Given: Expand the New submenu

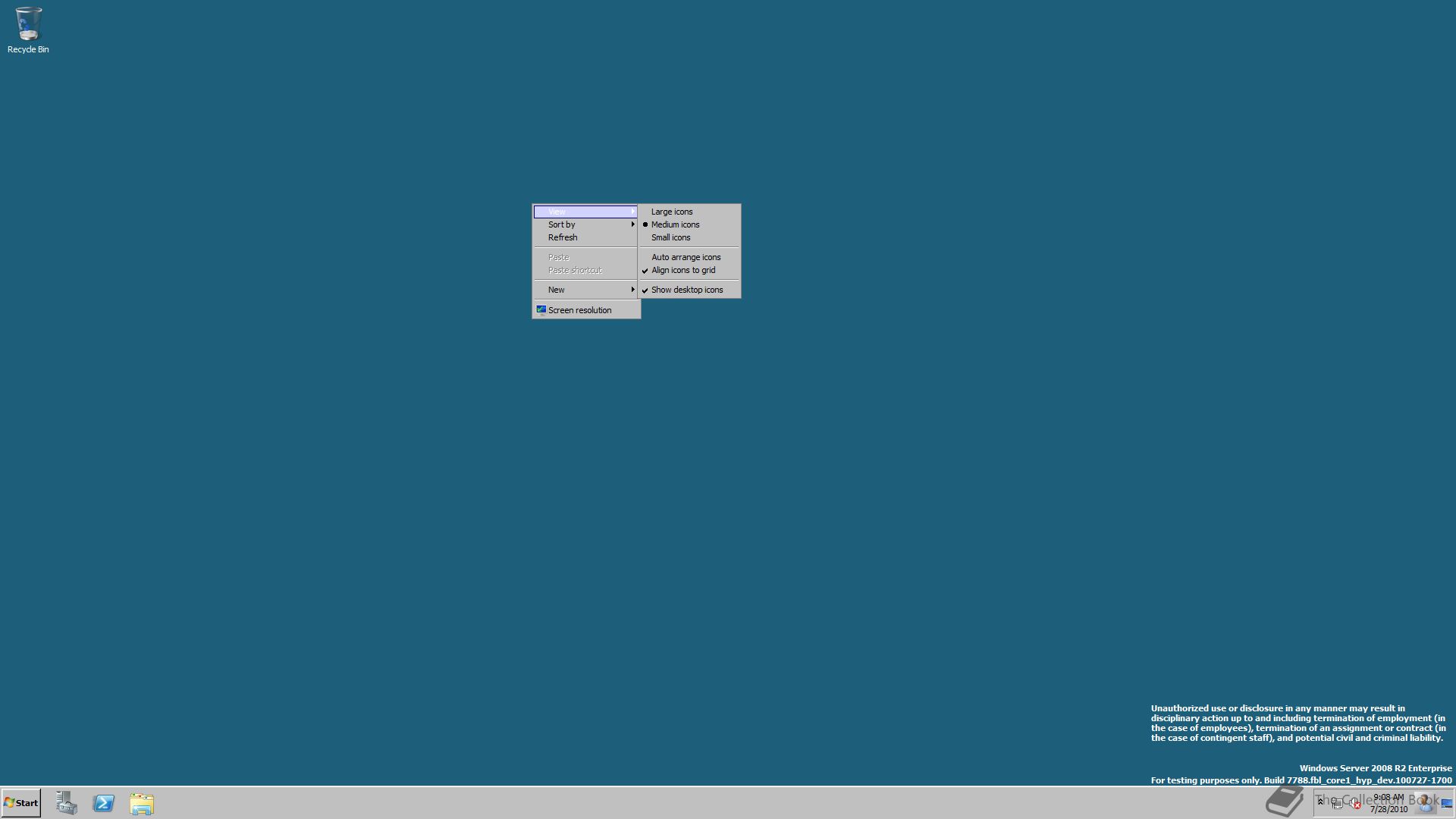Looking at the screenshot, I should tap(585, 290).
